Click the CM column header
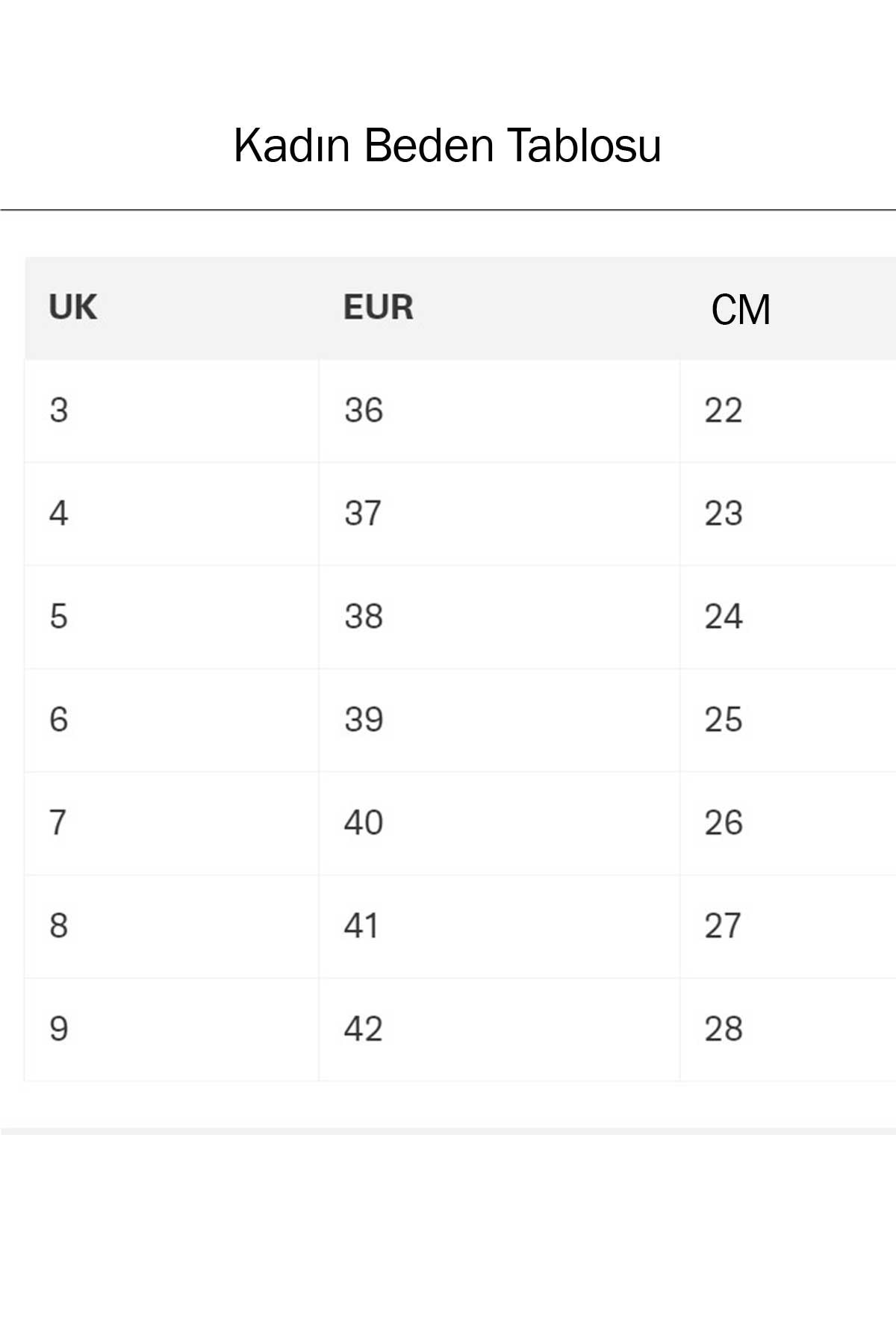The height and width of the screenshot is (1344, 896). (741, 310)
